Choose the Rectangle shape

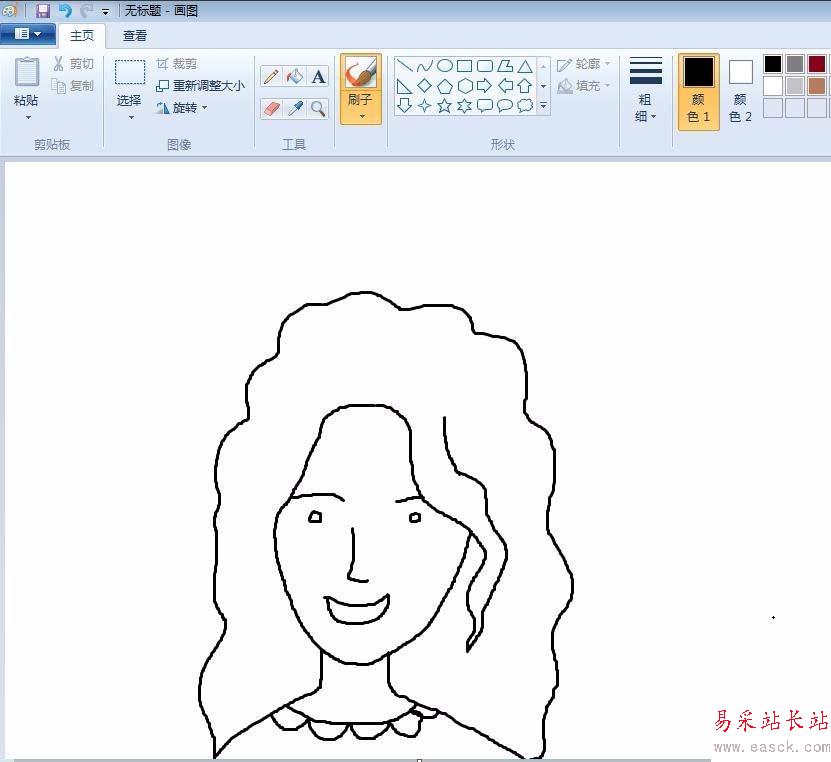(465, 66)
